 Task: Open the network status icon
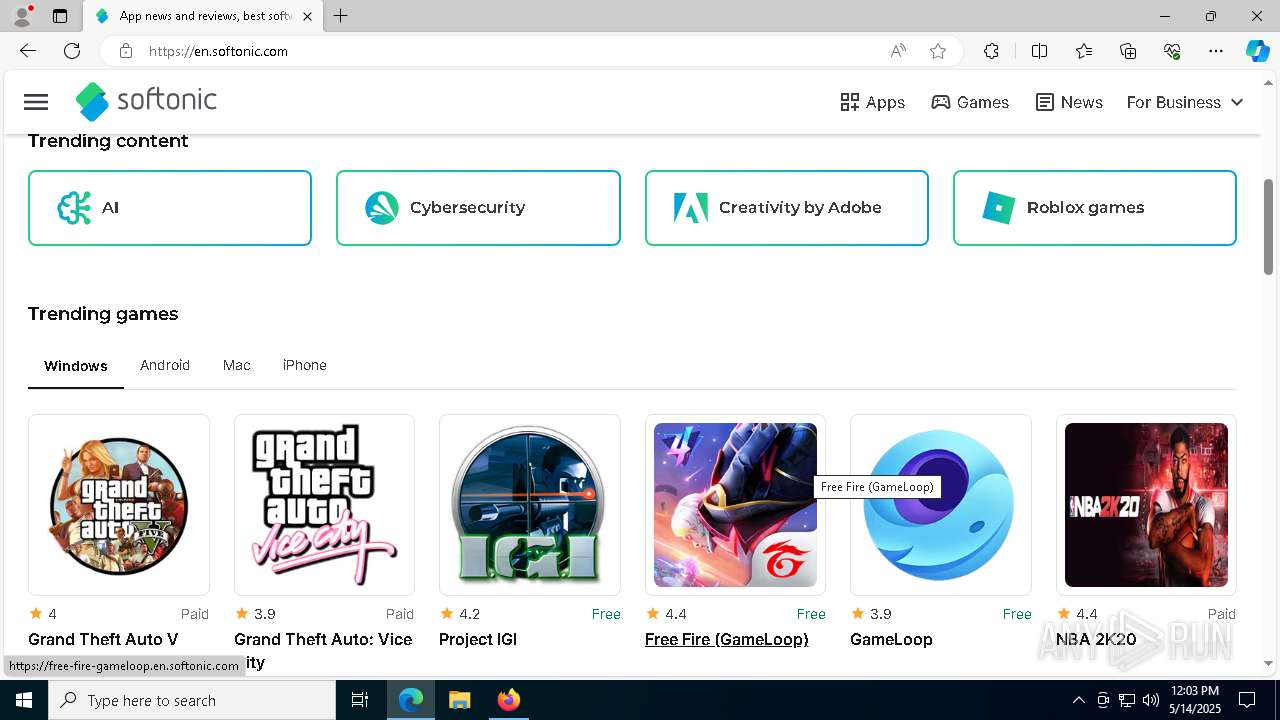[1127, 700]
